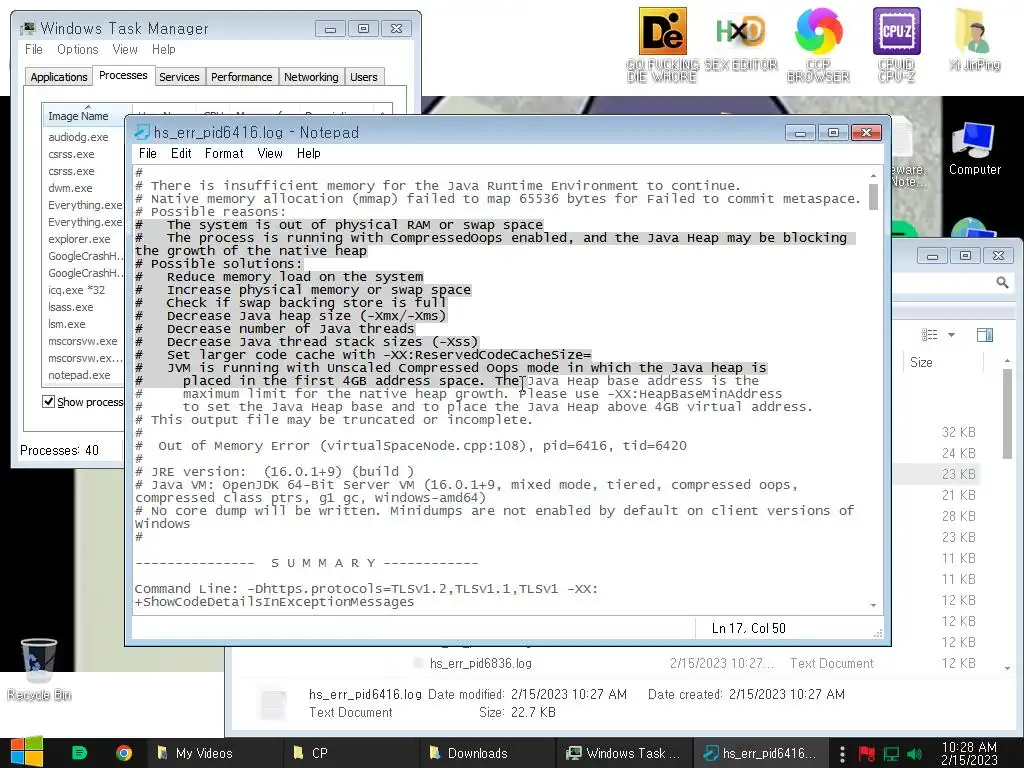Switch to the Applications tab
This screenshot has height=768, width=1024.
59,77
